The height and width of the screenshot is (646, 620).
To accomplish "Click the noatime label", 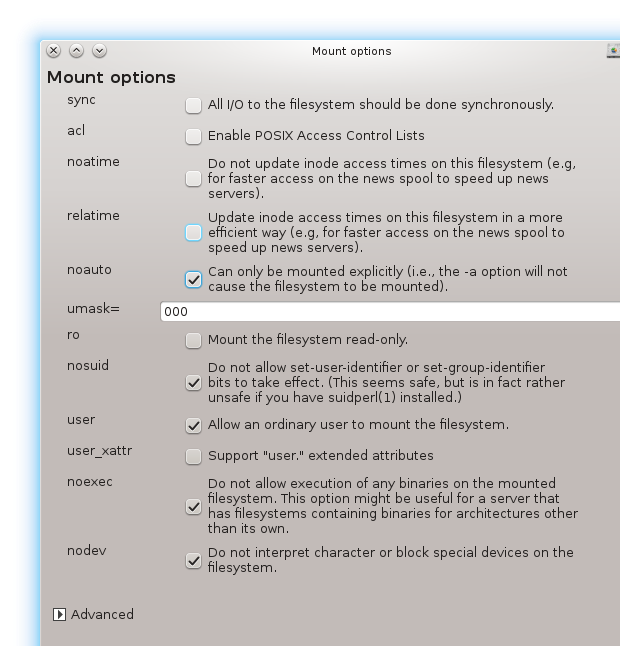I will [93, 162].
